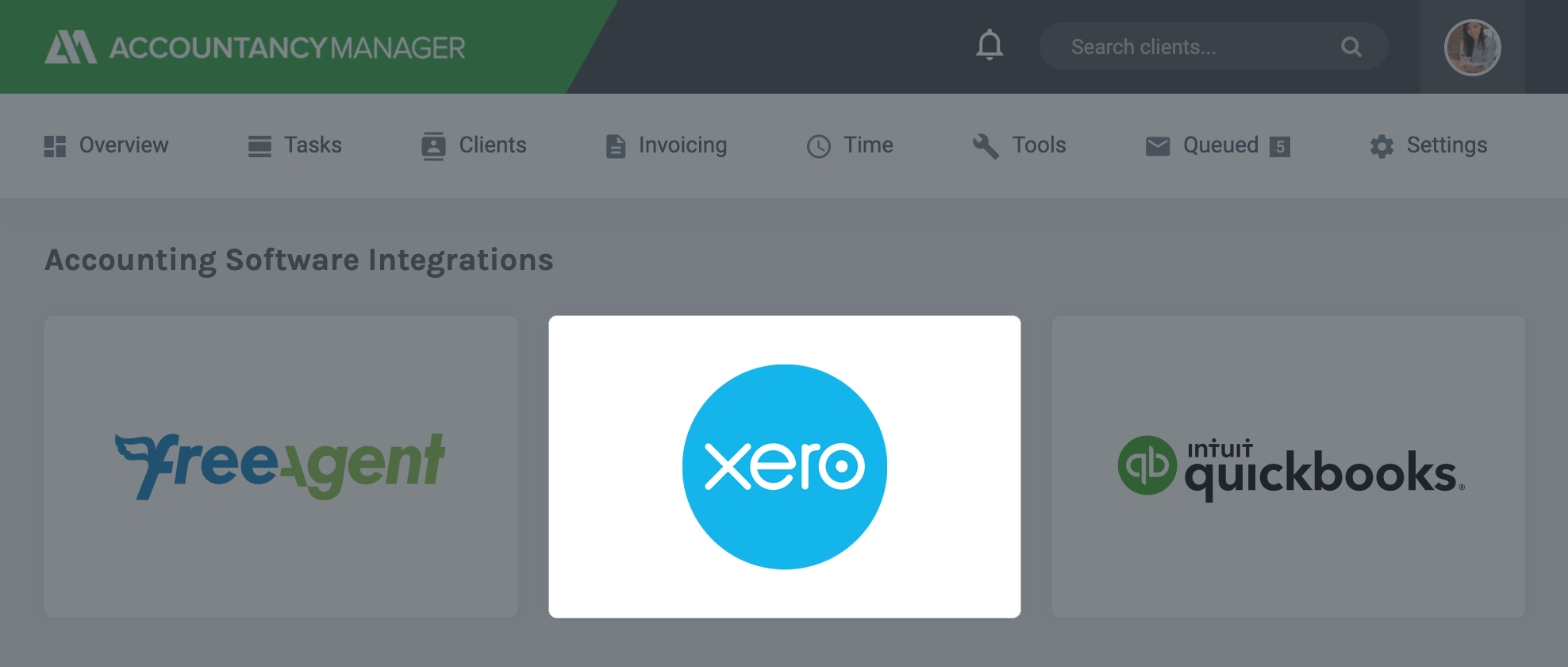Open the notifications bell
1568x667 pixels.
coord(990,45)
